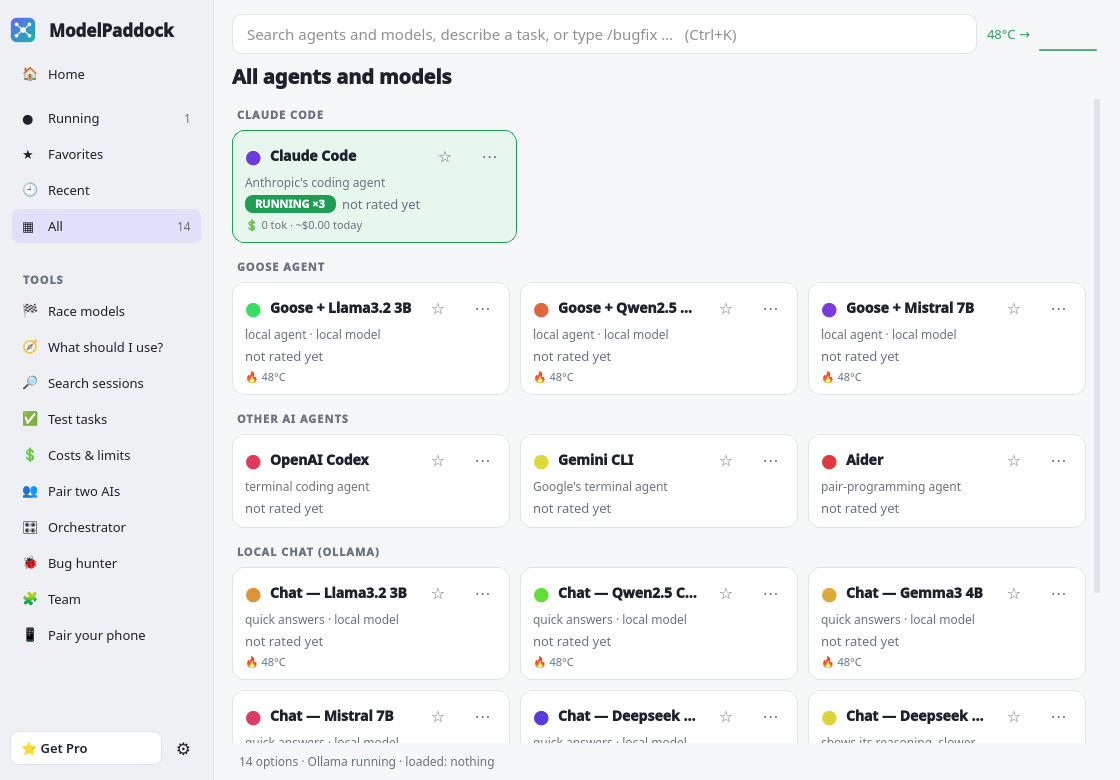Click the Team puzzle piece icon
The height and width of the screenshot is (780, 1120).
pyautogui.click(x=30, y=599)
